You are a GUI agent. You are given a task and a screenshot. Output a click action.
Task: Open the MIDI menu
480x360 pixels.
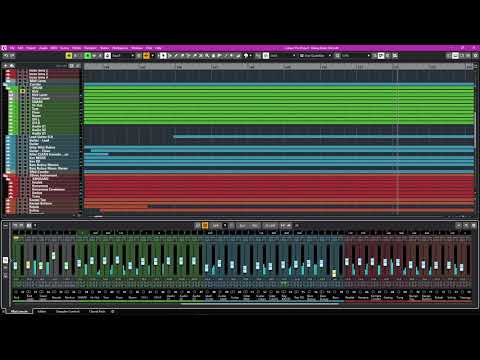(x=54, y=48)
